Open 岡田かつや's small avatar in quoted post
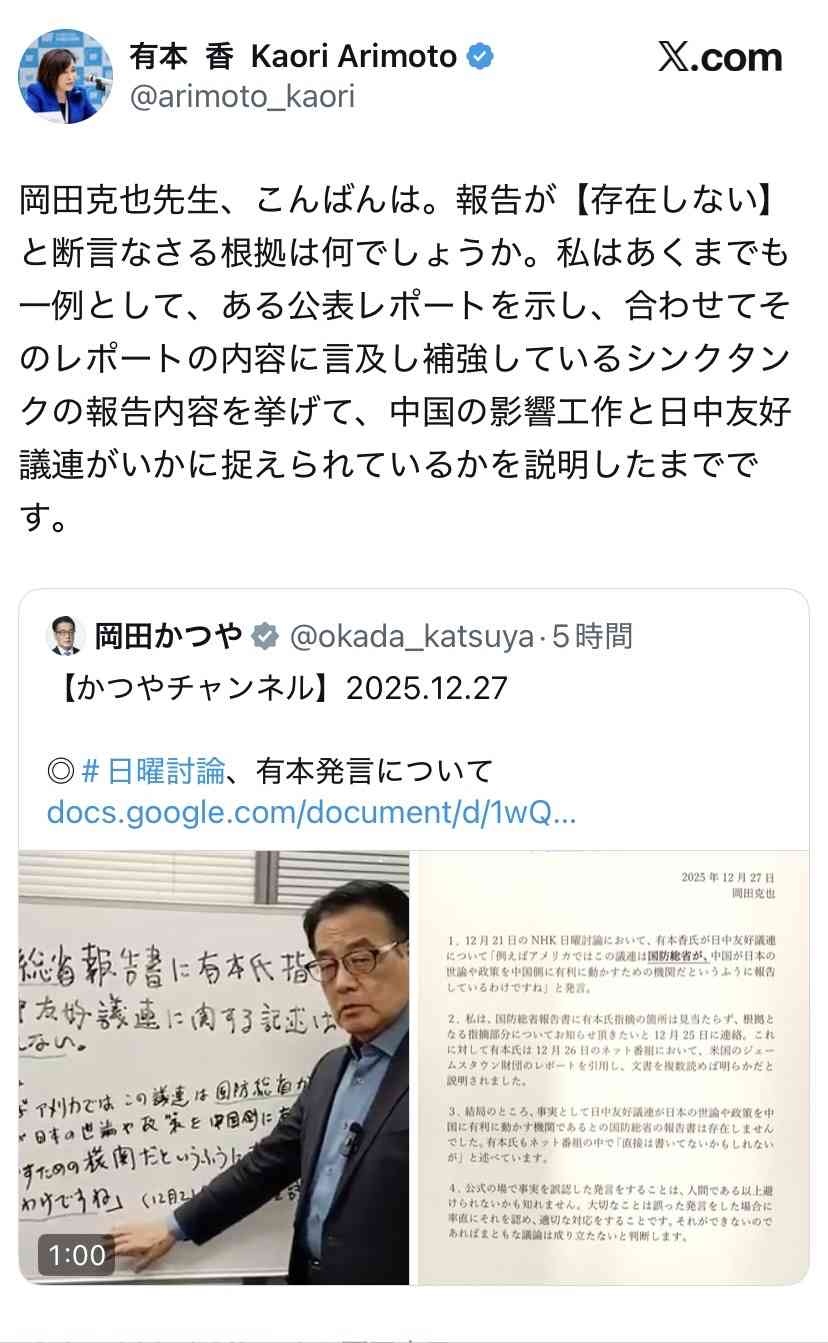The height and width of the screenshot is (1343, 828). coord(64,635)
